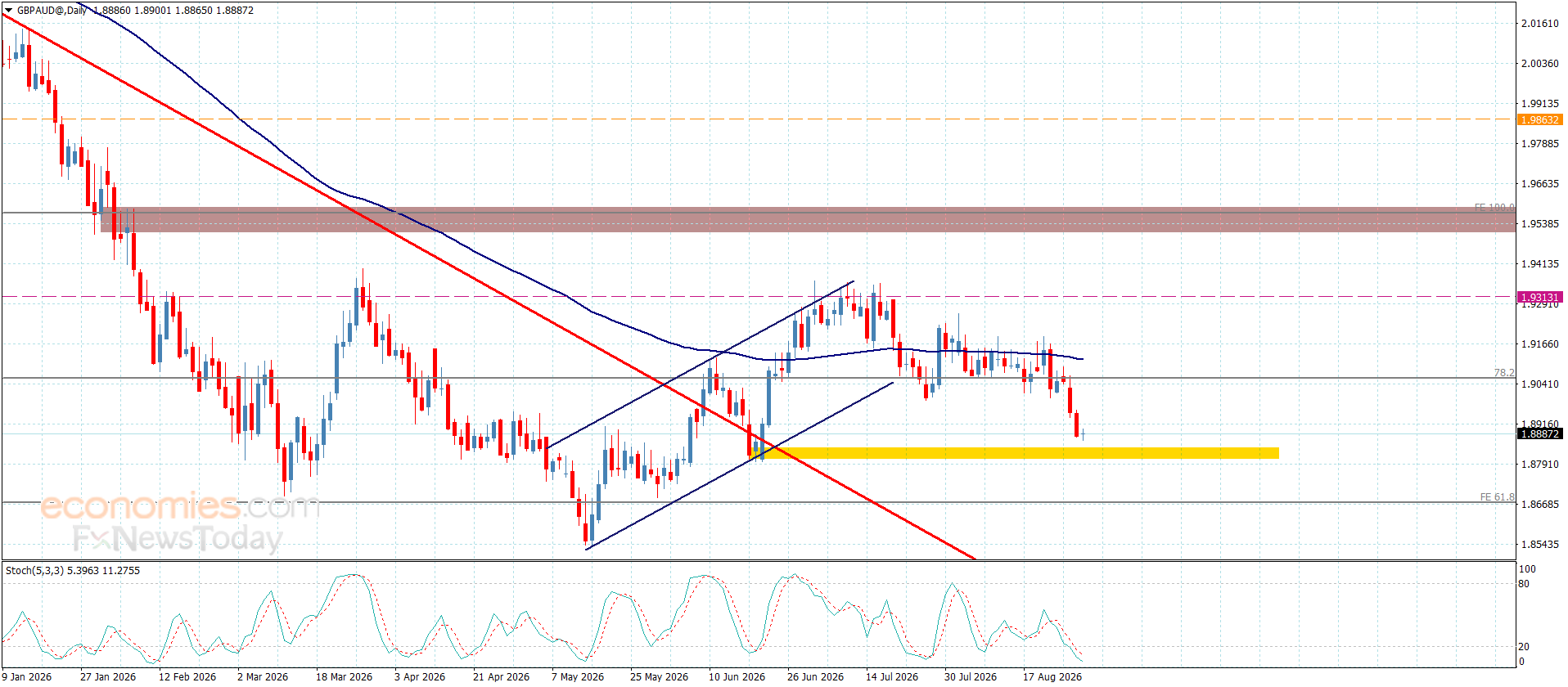Click the triangle arrow beside GBPAUD@,Daily
Viewport: 1568px width, 687px height.
coord(9,11)
